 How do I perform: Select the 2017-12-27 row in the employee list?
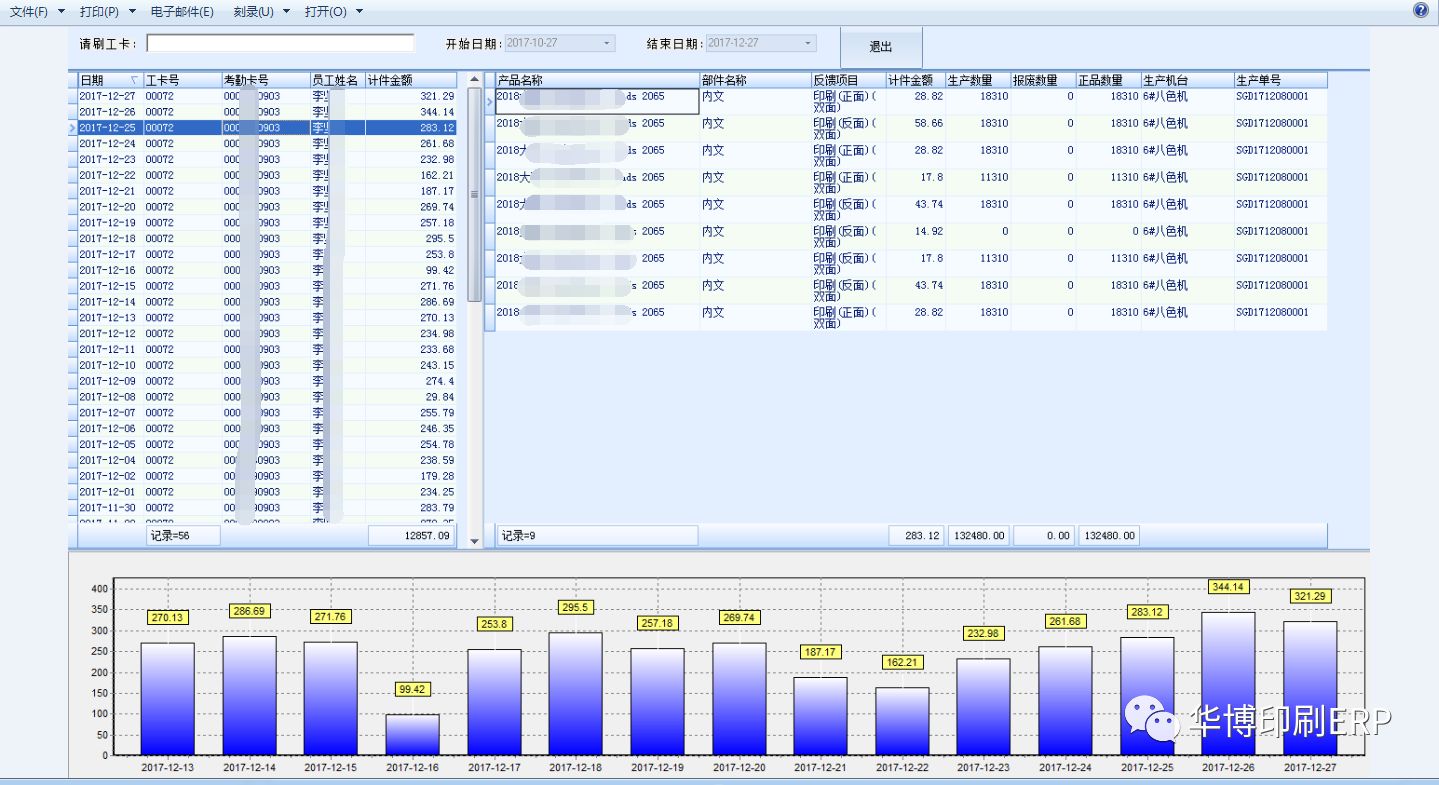point(267,96)
